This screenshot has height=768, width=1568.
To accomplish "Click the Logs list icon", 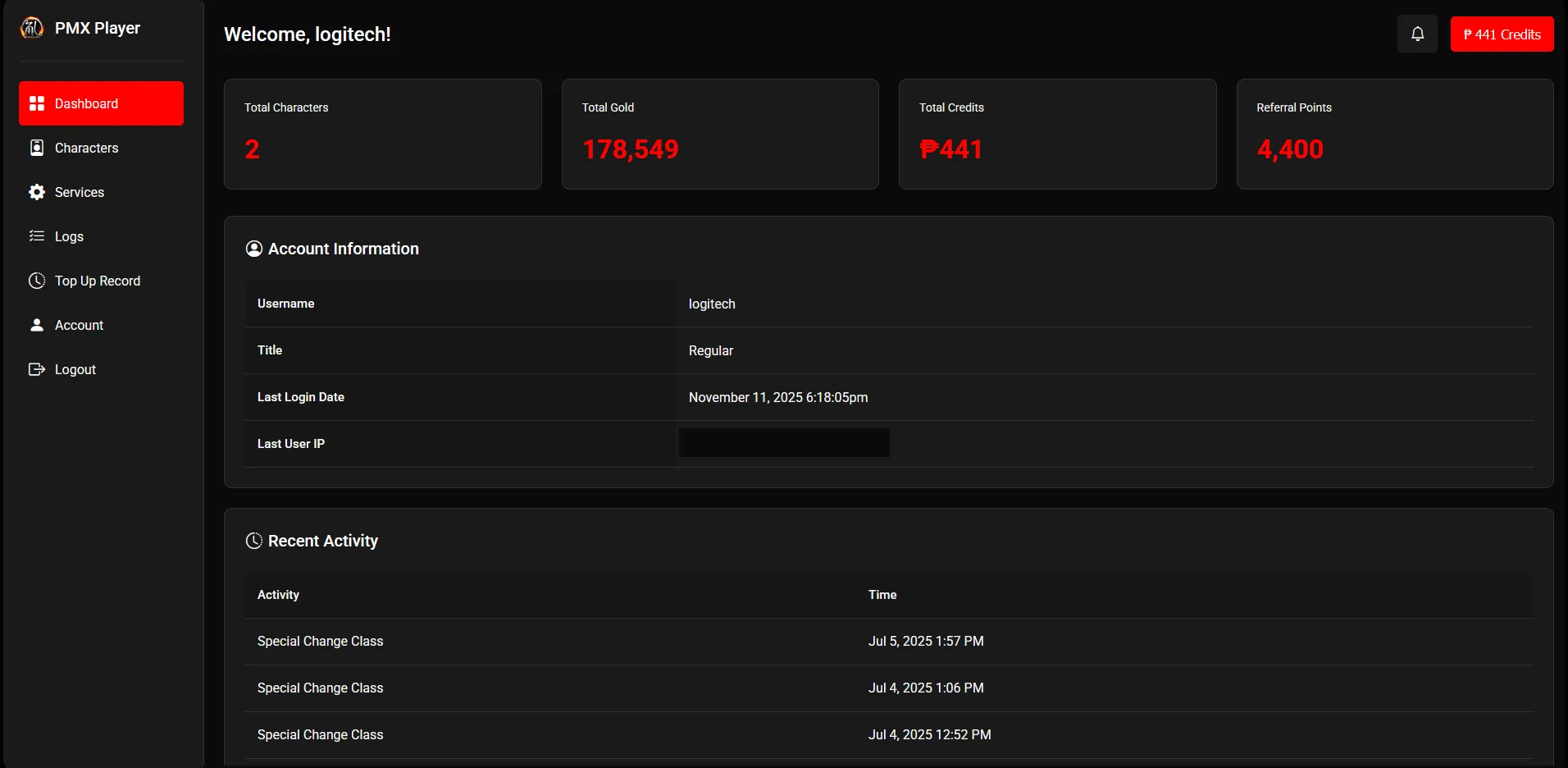I will [37, 236].
